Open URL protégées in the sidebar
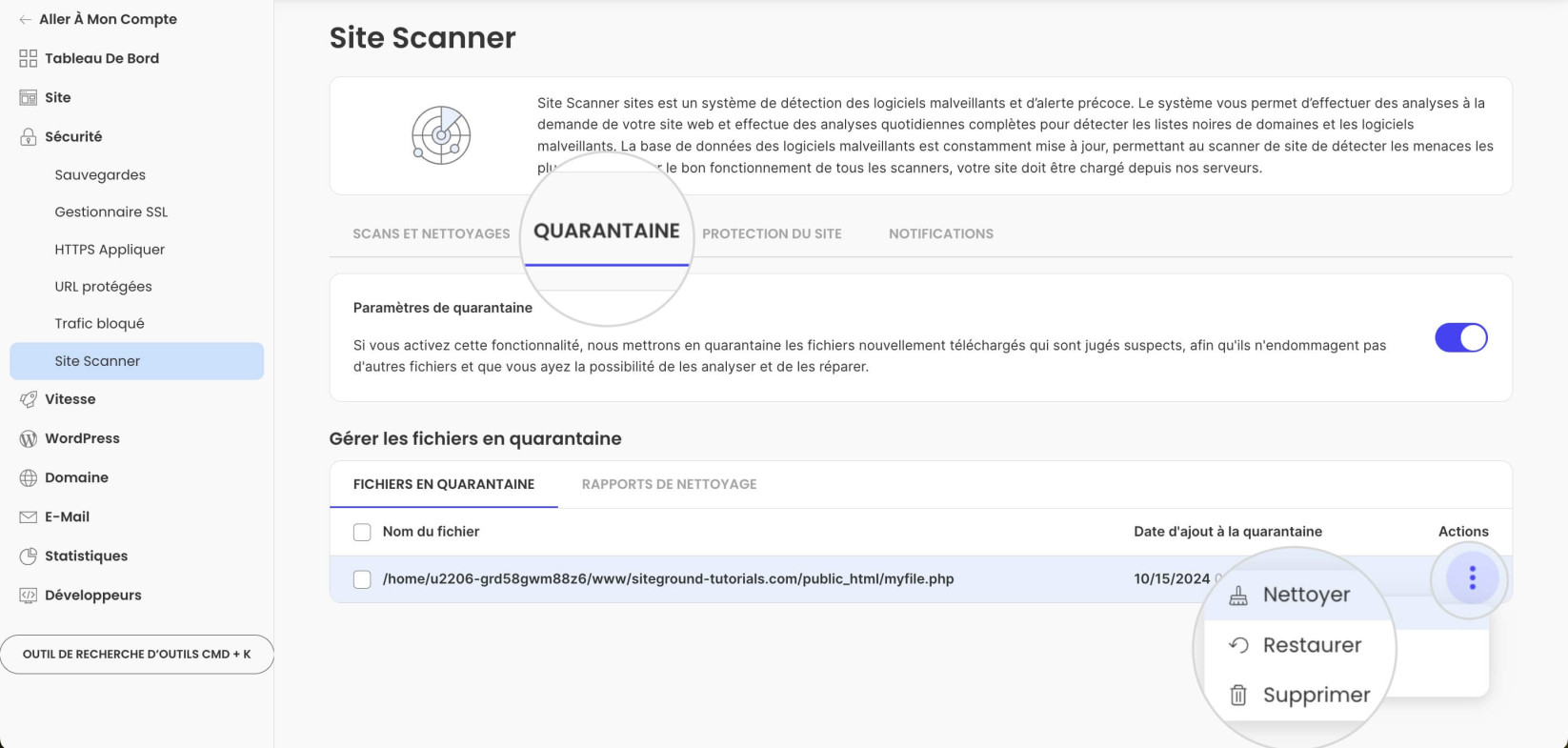 (x=103, y=287)
